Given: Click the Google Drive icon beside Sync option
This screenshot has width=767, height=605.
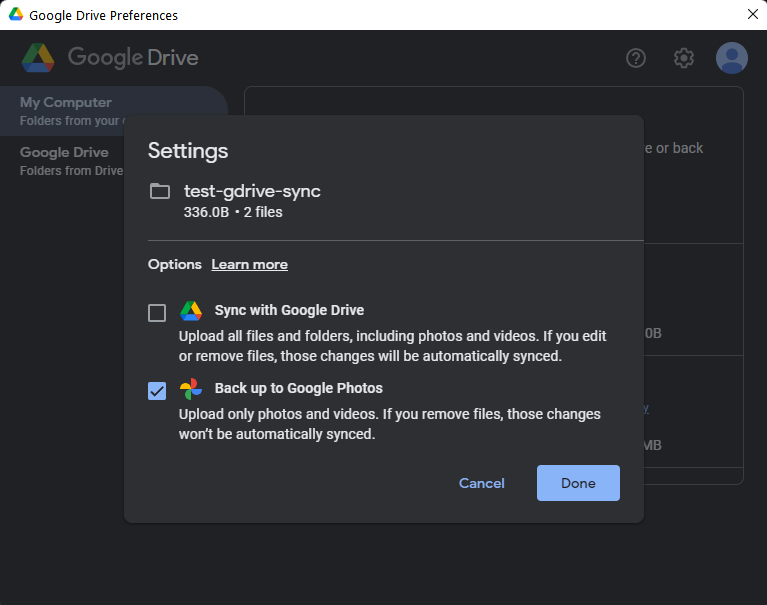Looking at the screenshot, I should (x=191, y=311).
